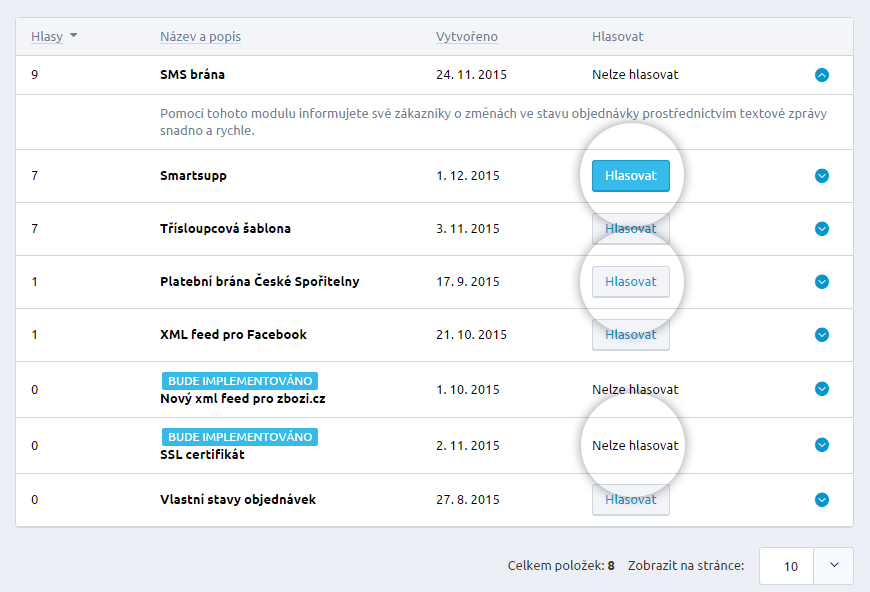Screen dimensions: 870x592
Task: Click the BUDE IMPLEMENTOVÁNO badge on SSL certifikát
Action: (239, 437)
